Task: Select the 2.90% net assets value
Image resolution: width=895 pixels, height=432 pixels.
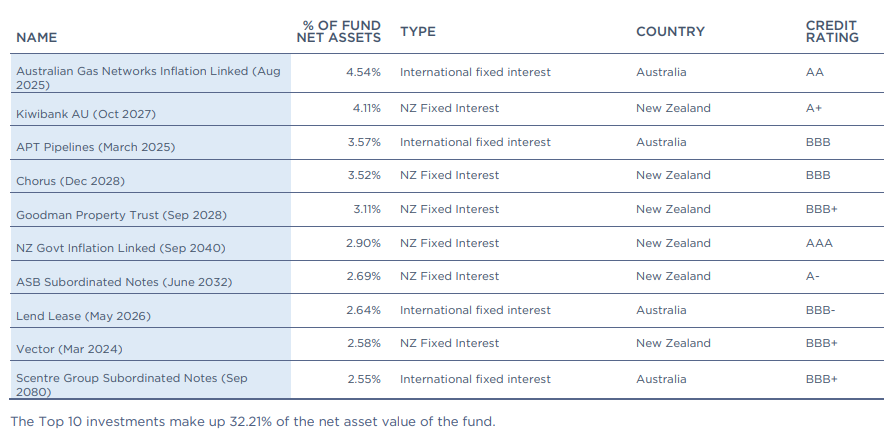Action: click(363, 243)
